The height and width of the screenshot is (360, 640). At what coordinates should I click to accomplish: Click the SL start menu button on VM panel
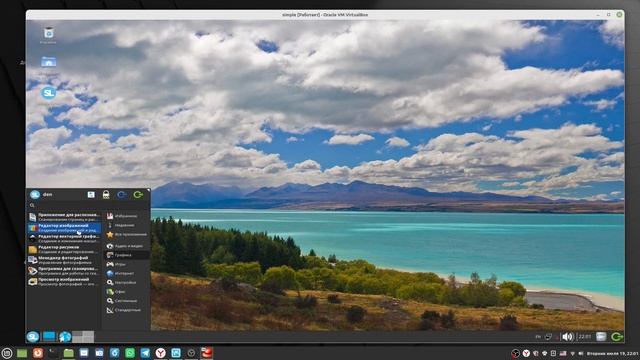coord(33,337)
